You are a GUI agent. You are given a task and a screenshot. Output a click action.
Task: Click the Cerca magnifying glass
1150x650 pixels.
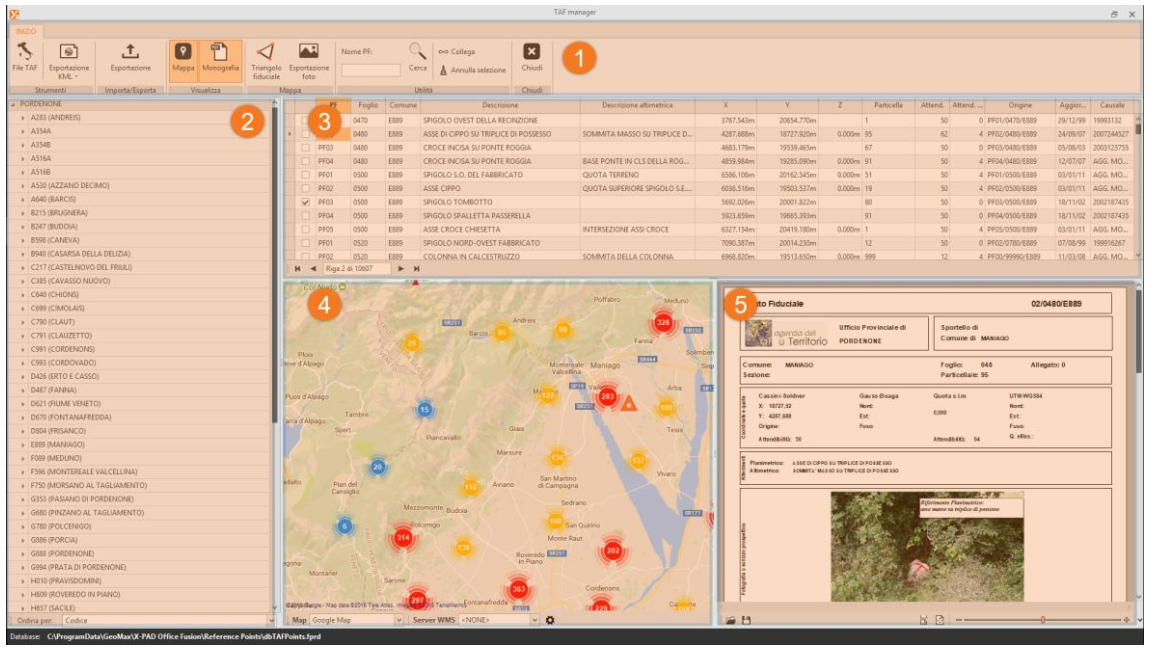coord(417,52)
